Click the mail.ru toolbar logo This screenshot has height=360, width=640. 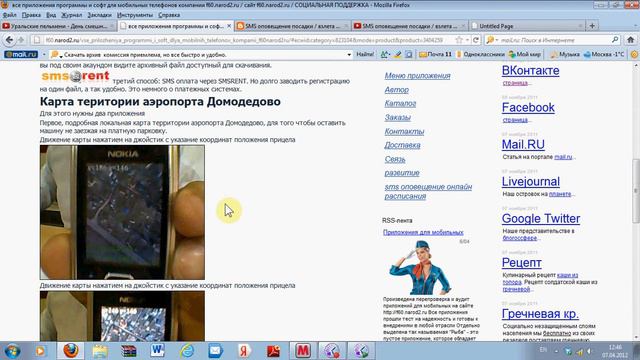point(21,54)
